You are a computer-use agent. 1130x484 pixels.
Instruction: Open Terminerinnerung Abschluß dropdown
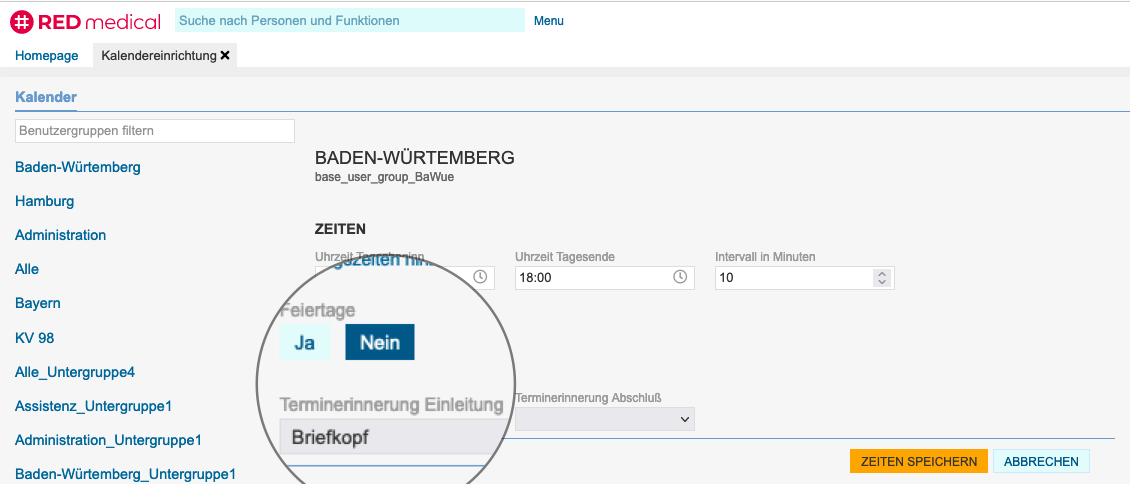(x=604, y=419)
